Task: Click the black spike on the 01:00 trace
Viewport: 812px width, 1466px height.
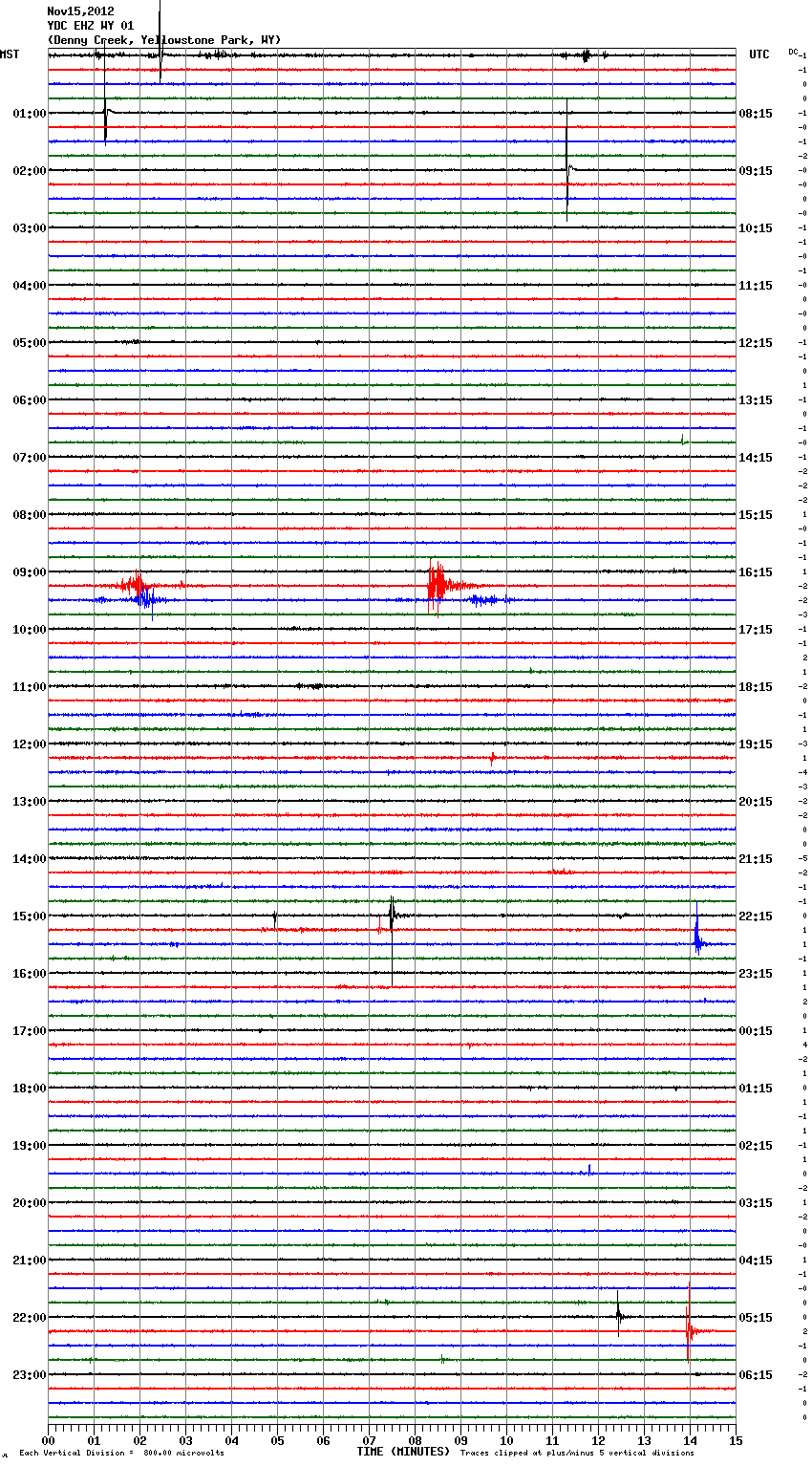Action: tap(105, 115)
